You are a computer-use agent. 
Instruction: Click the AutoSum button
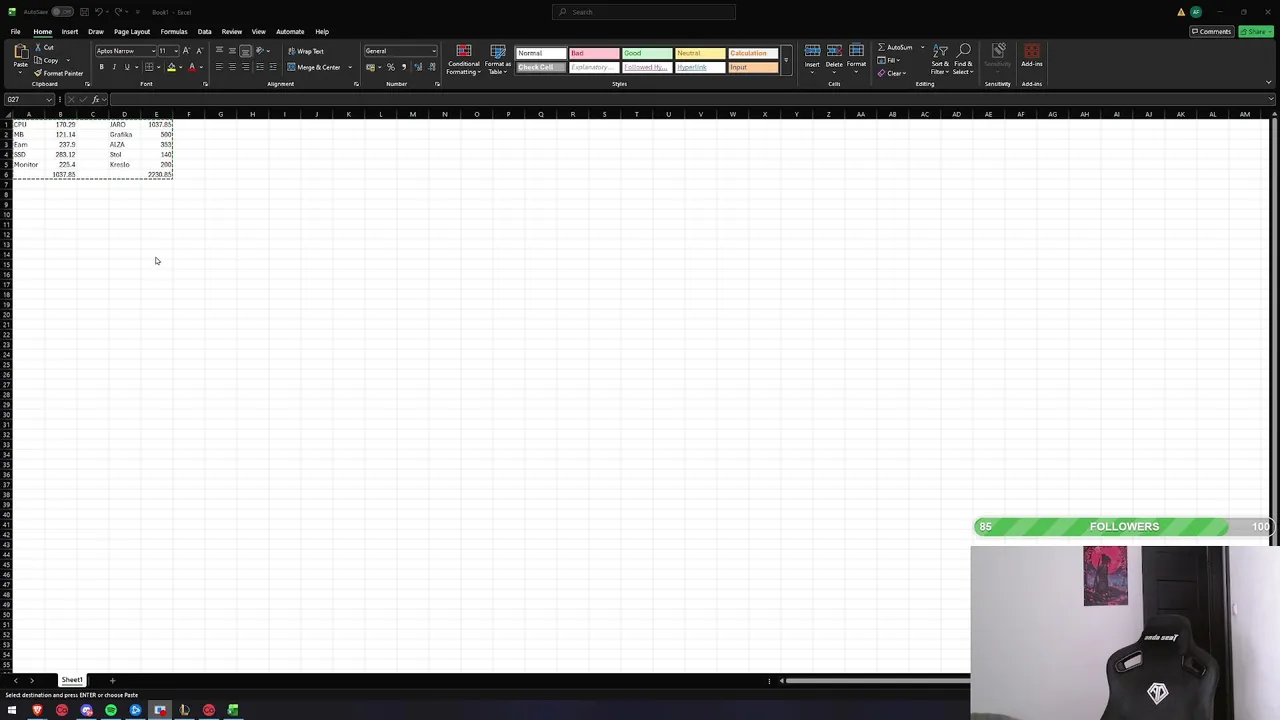(x=896, y=48)
